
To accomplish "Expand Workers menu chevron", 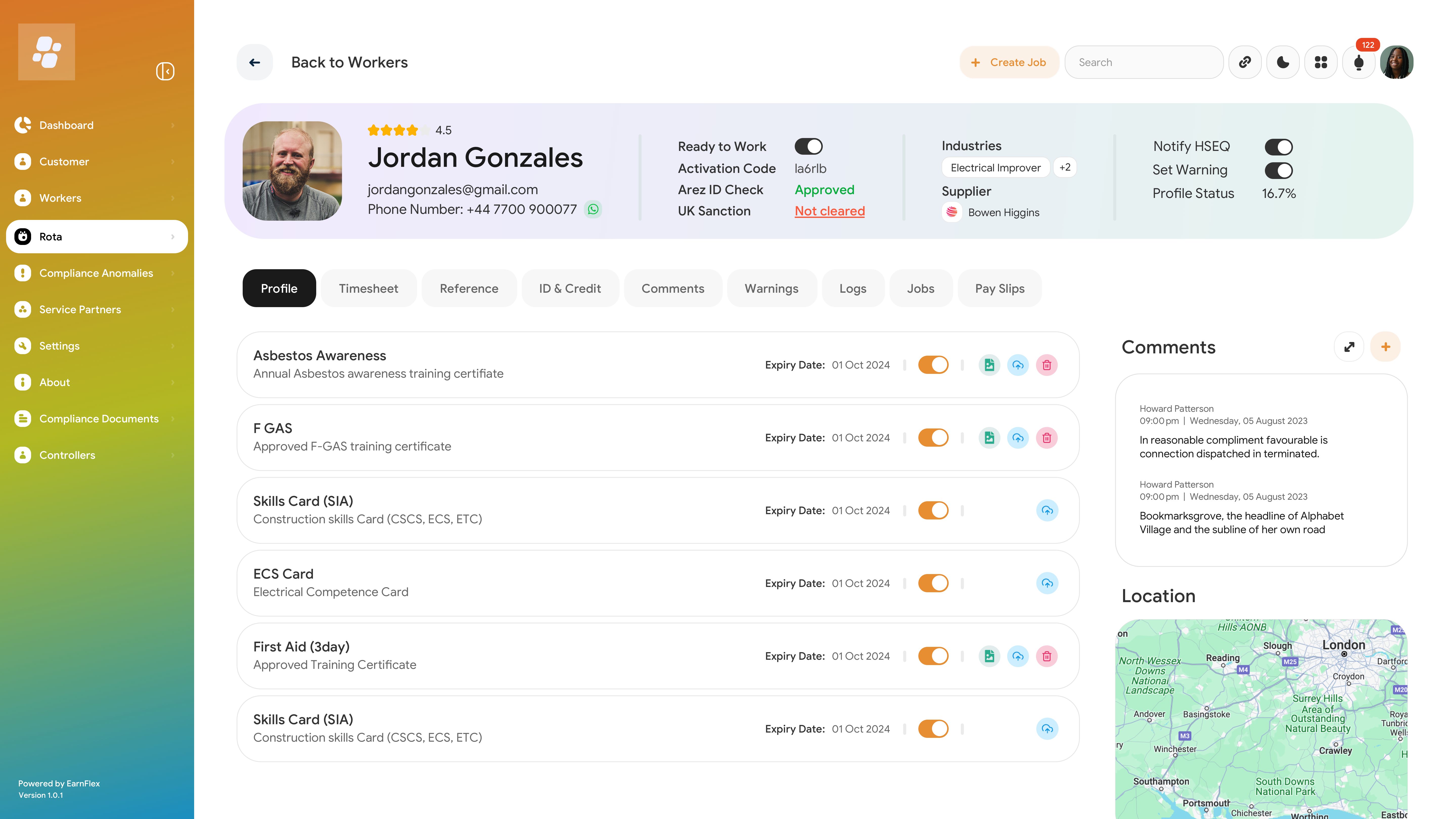I will (x=173, y=198).
